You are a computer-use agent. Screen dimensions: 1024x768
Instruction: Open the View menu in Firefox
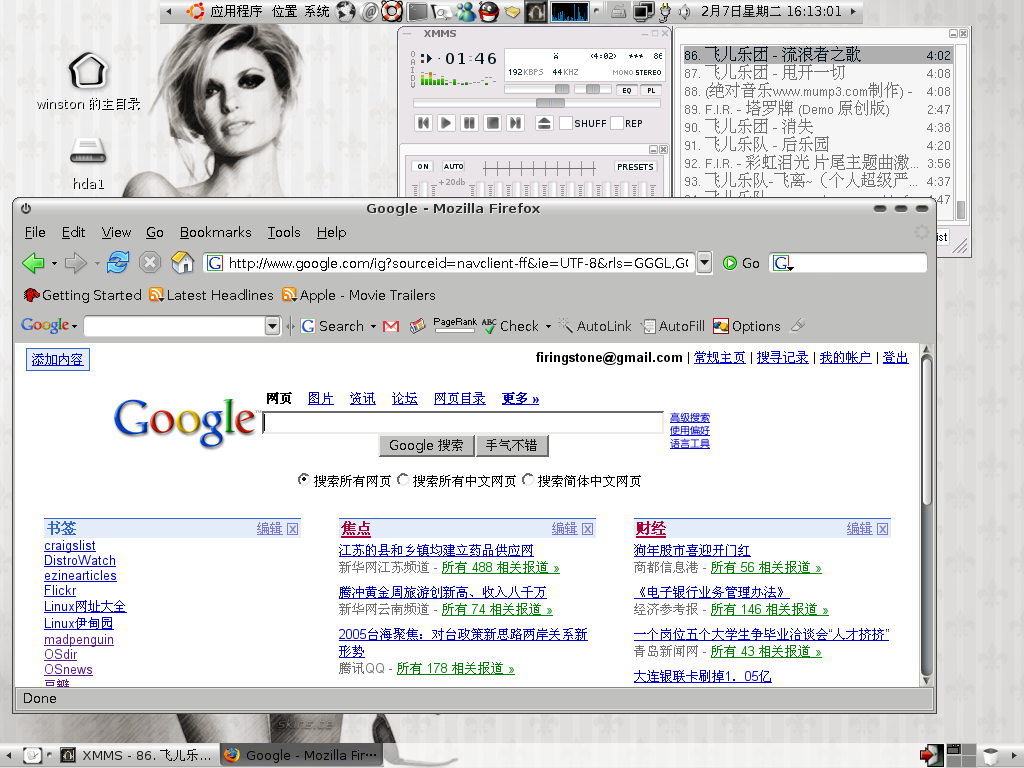[116, 232]
